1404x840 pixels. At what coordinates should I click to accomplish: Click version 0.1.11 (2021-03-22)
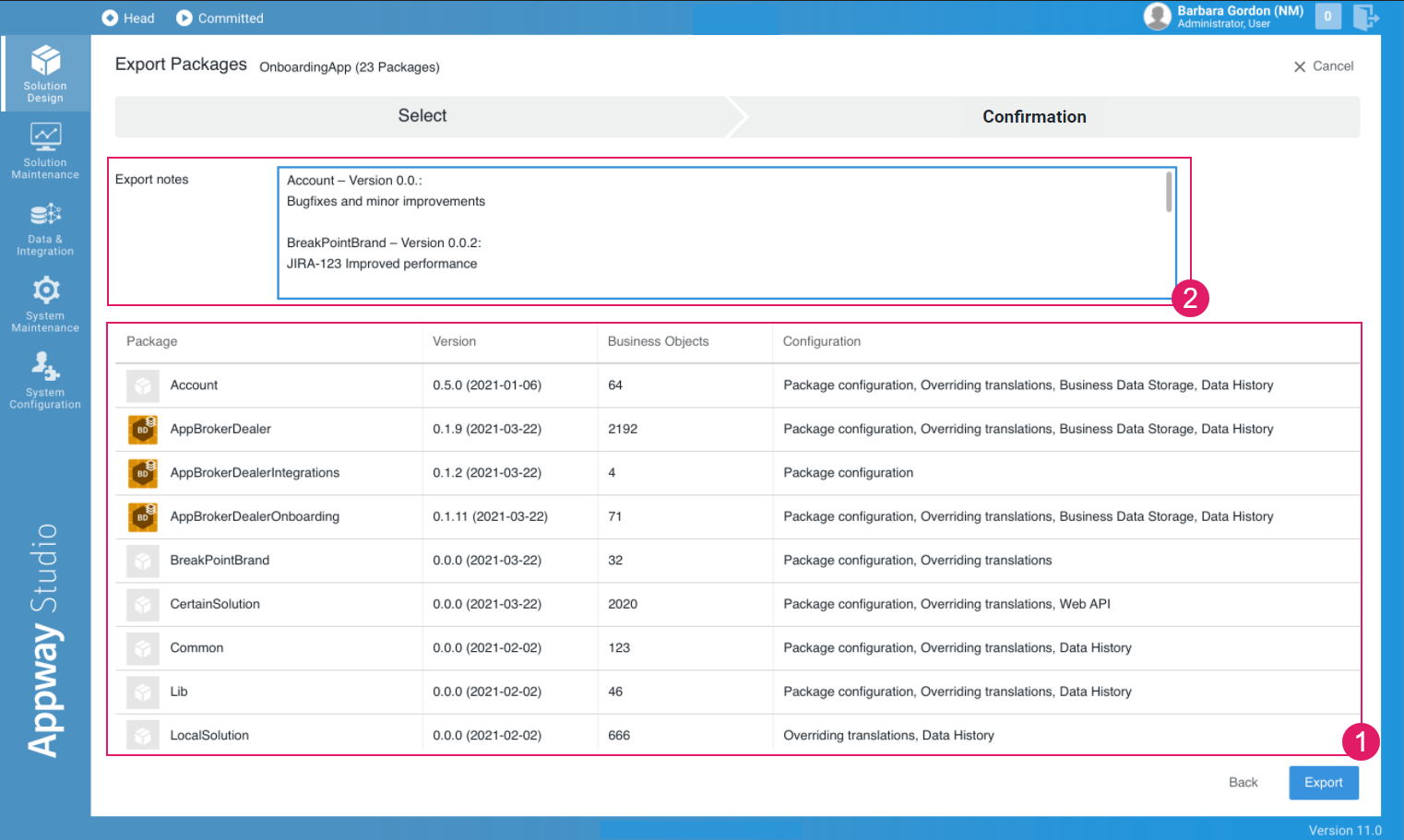tap(491, 516)
